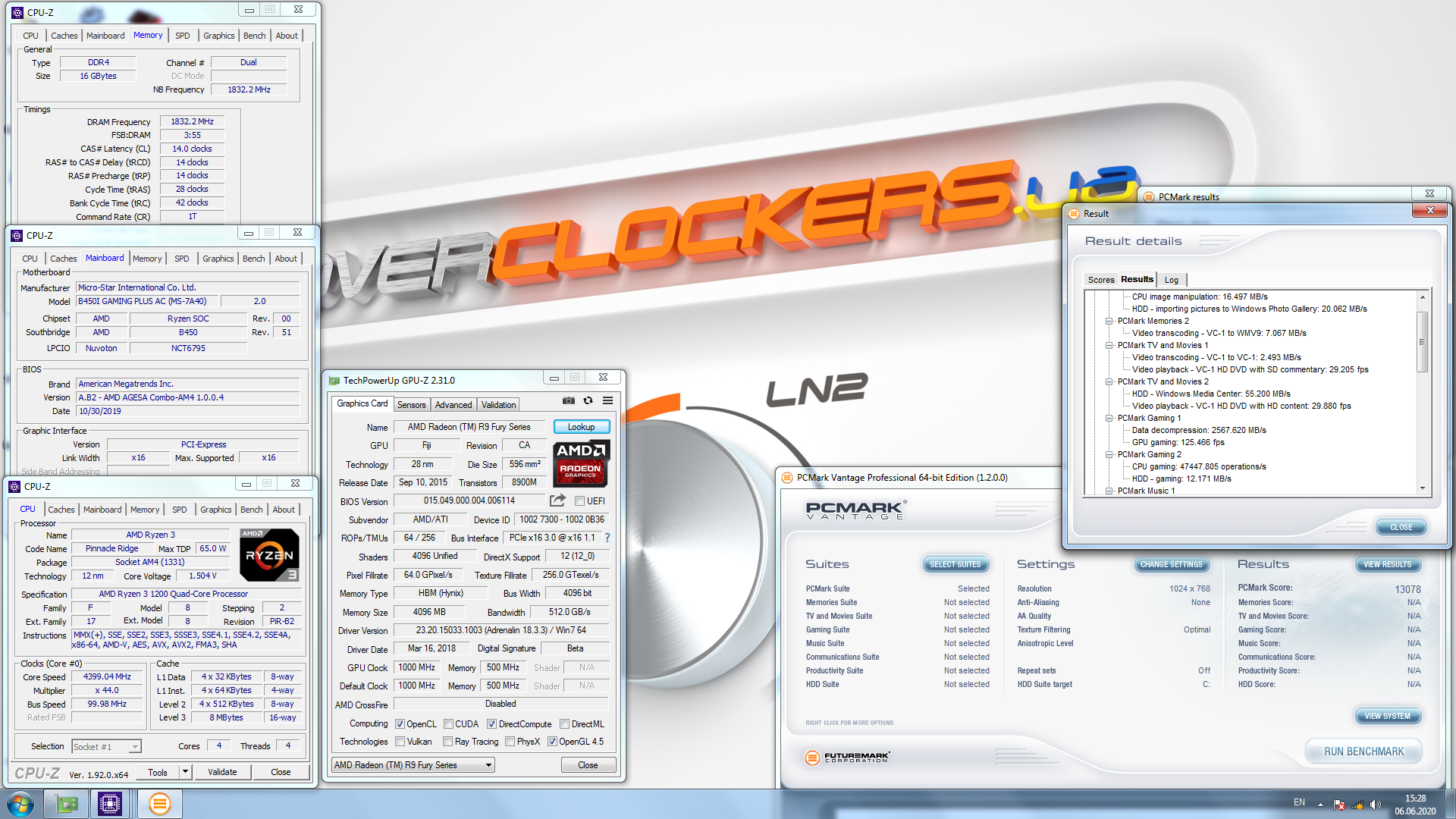The height and width of the screenshot is (819, 1456).
Task: Click the volume speaker tray icon
Action: point(1376,805)
